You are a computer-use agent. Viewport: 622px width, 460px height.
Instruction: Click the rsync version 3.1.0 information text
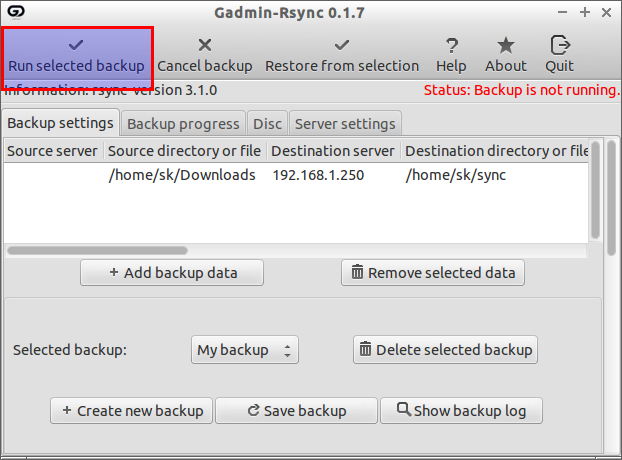click(111, 90)
